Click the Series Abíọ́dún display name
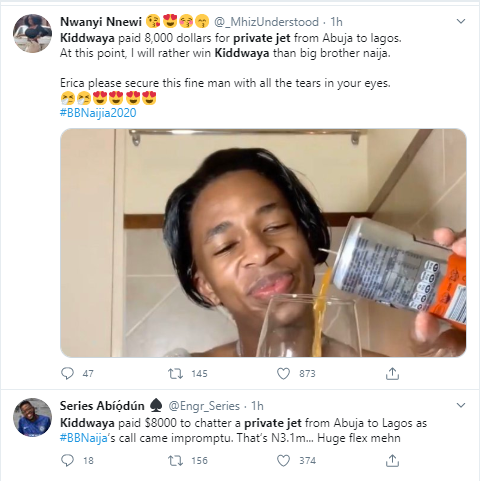 click(x=102, y=406)
